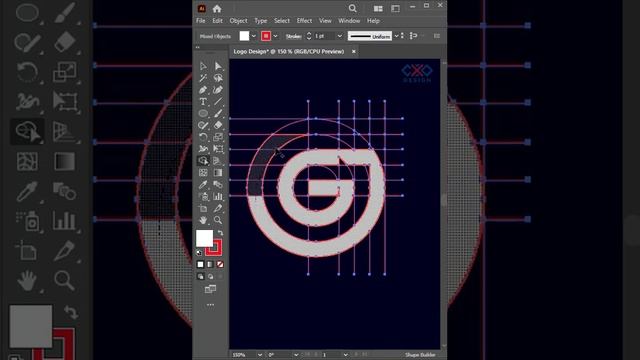Choose the Mesh tool
The height and width of the screenshot is (360, 640).
[x=203, y=173]
